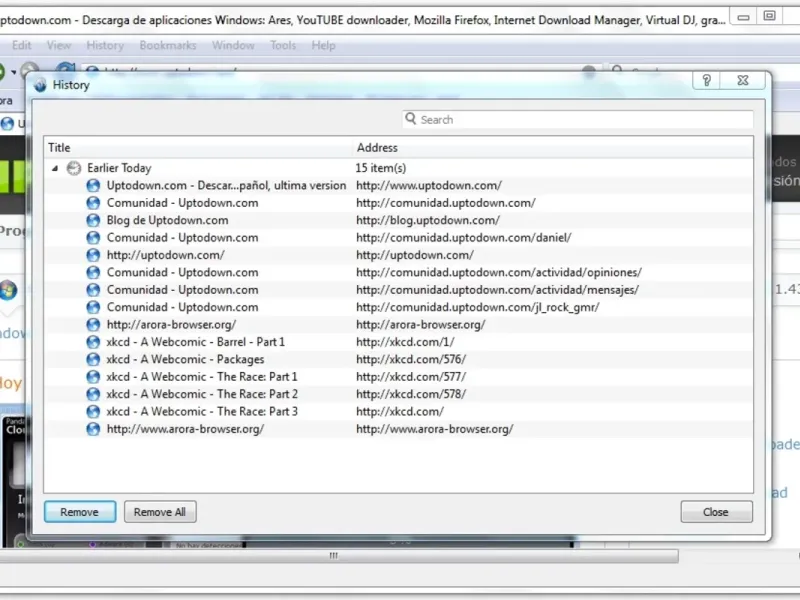Click the History search field
Viewport: 800px width, 600px height.
578,119
